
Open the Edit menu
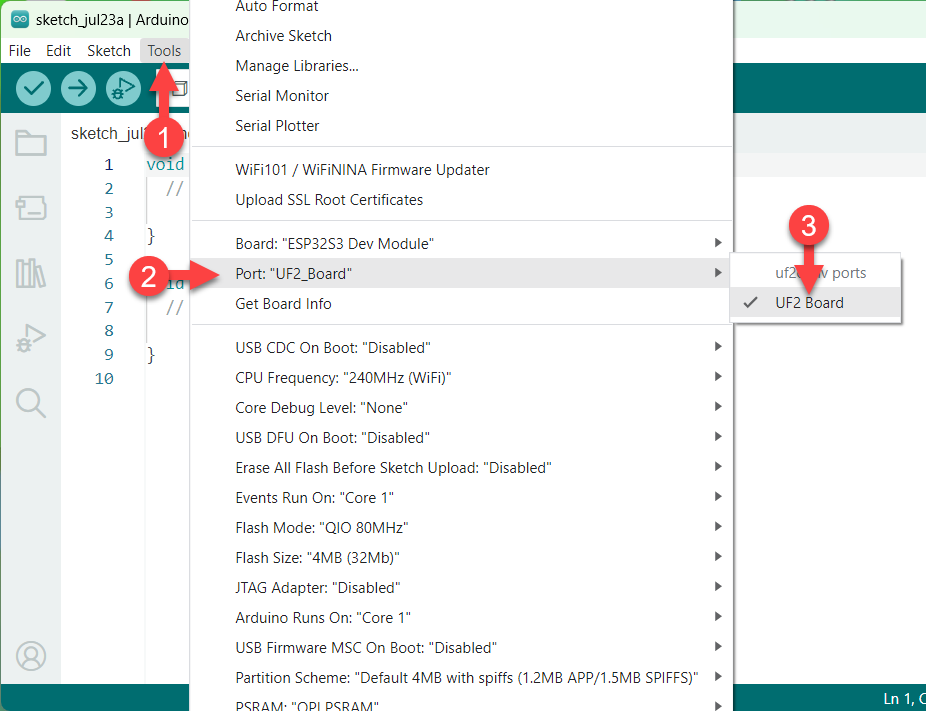(58, 51)
